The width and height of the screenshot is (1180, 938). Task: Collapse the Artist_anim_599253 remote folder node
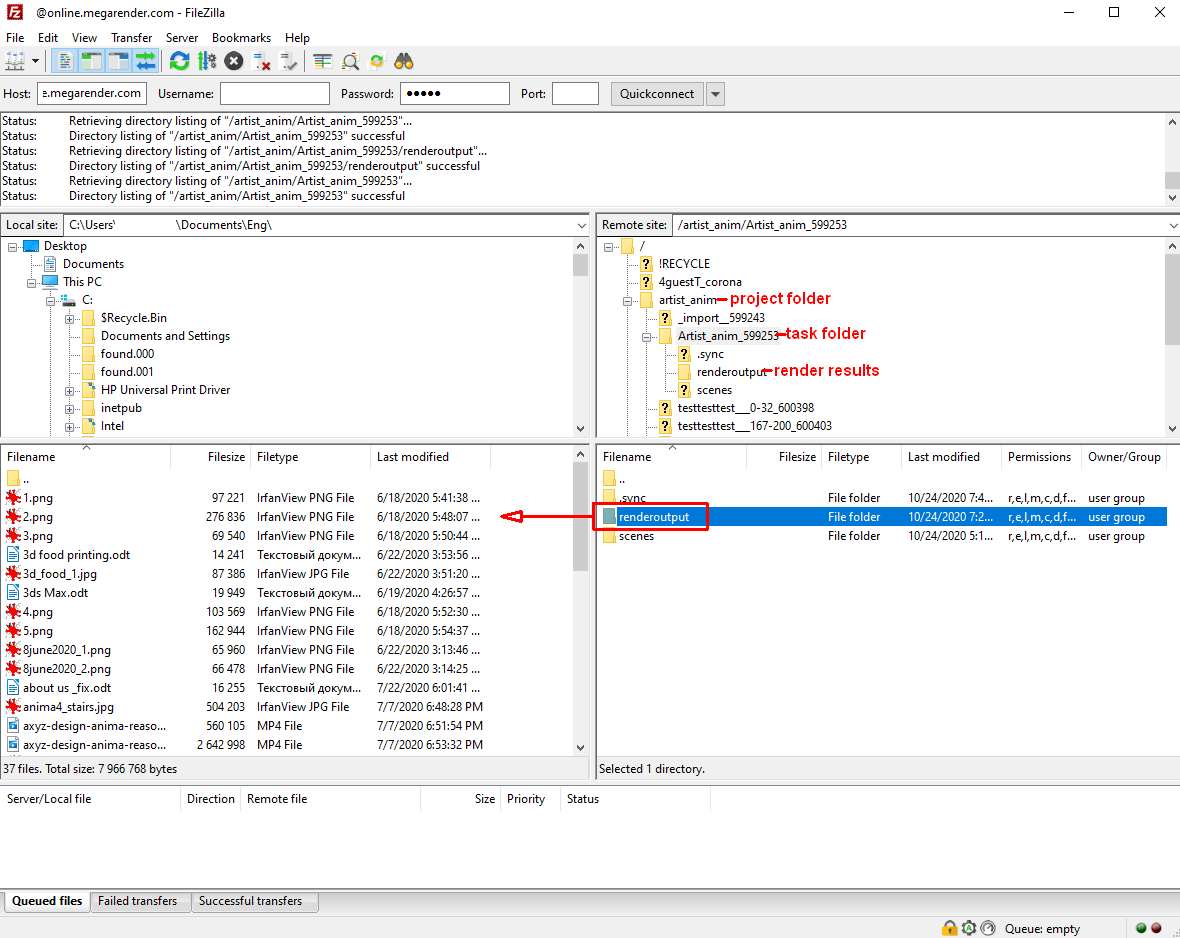point(646,337)
